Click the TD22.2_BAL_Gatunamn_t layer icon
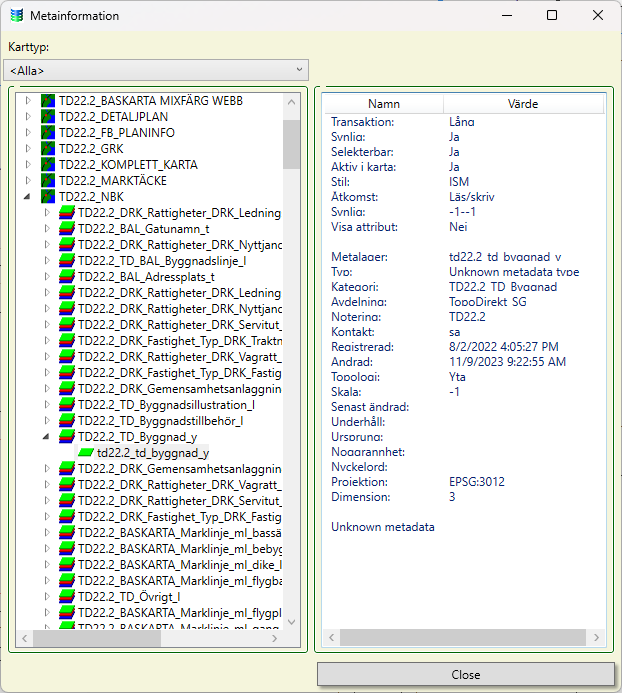Image resolution: width=622 pixels, height=693 pixels. tap(67, 229)
